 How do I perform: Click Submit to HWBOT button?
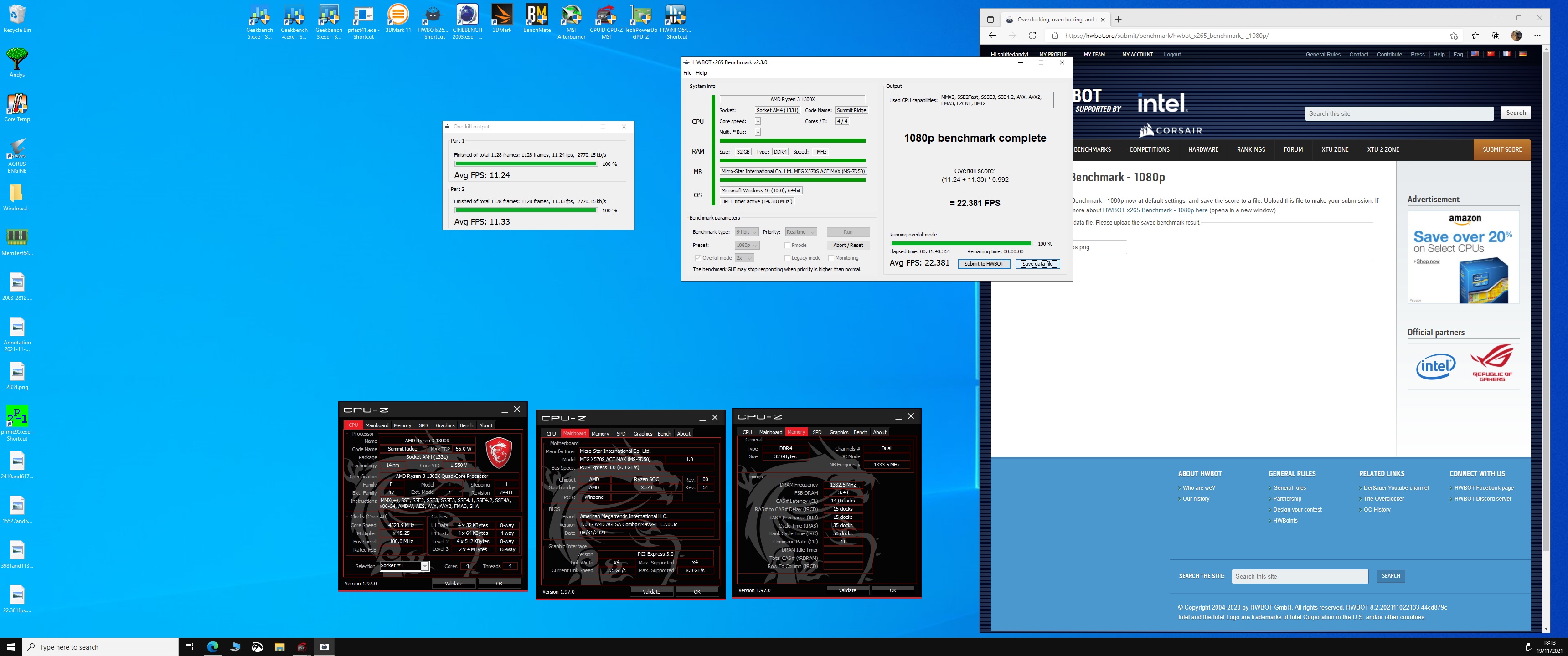(x=984, y=263)
